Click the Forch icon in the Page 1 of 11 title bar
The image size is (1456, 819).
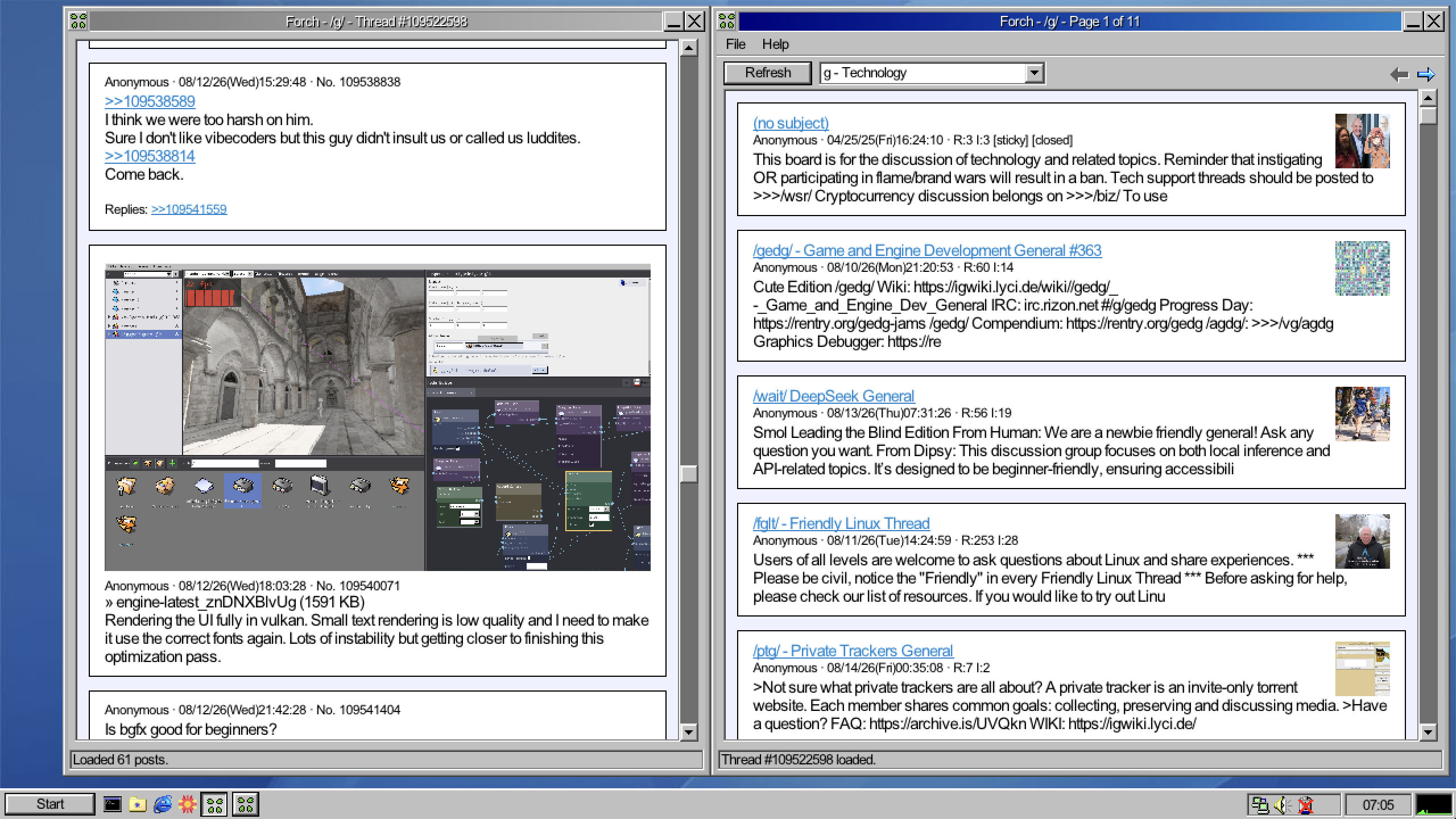click(727, 22)
